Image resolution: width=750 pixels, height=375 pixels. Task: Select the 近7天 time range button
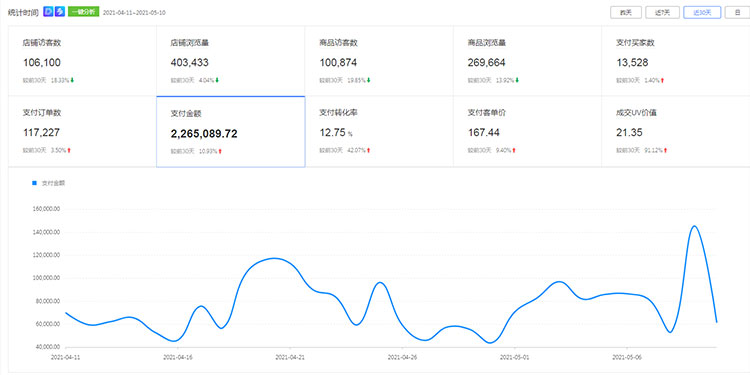point(662,12)
